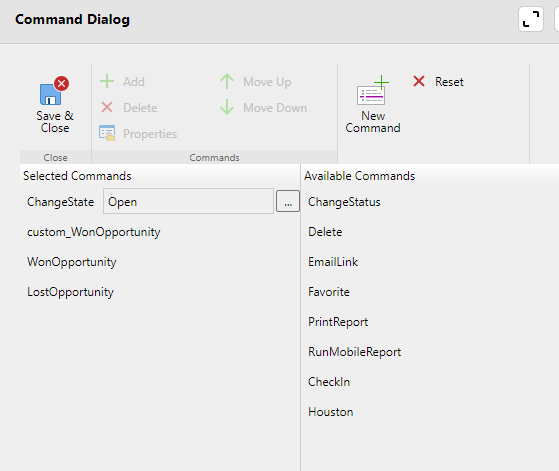Select LostOpportunity command
Screen dimensions: 559x471
70,292
